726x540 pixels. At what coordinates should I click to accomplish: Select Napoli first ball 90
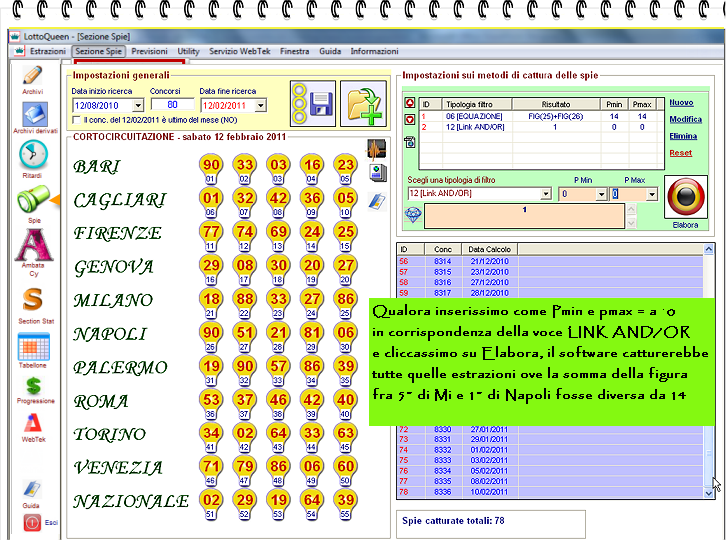coord(211,333)
